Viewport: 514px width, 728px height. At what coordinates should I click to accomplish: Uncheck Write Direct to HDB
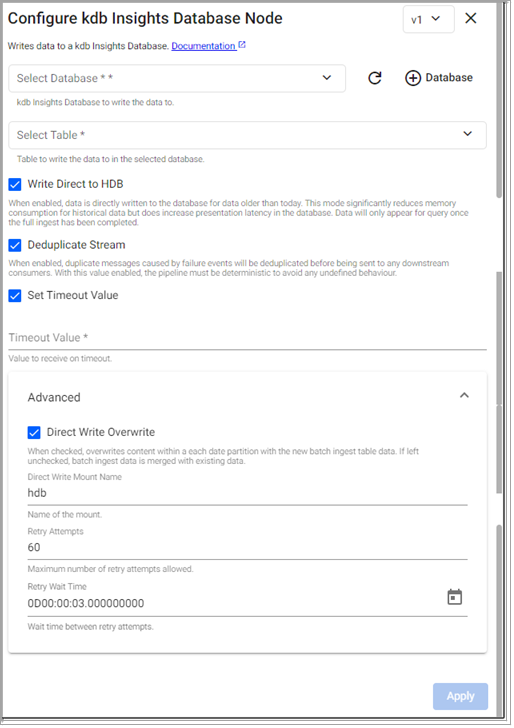coord(15,184)
